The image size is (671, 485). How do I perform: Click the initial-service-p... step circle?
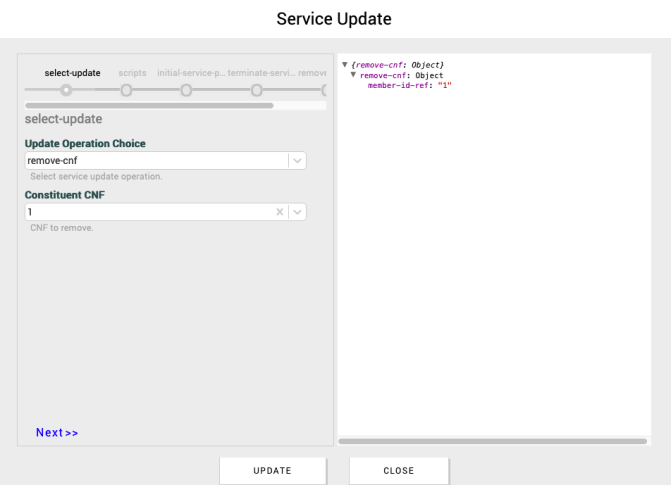186,90
